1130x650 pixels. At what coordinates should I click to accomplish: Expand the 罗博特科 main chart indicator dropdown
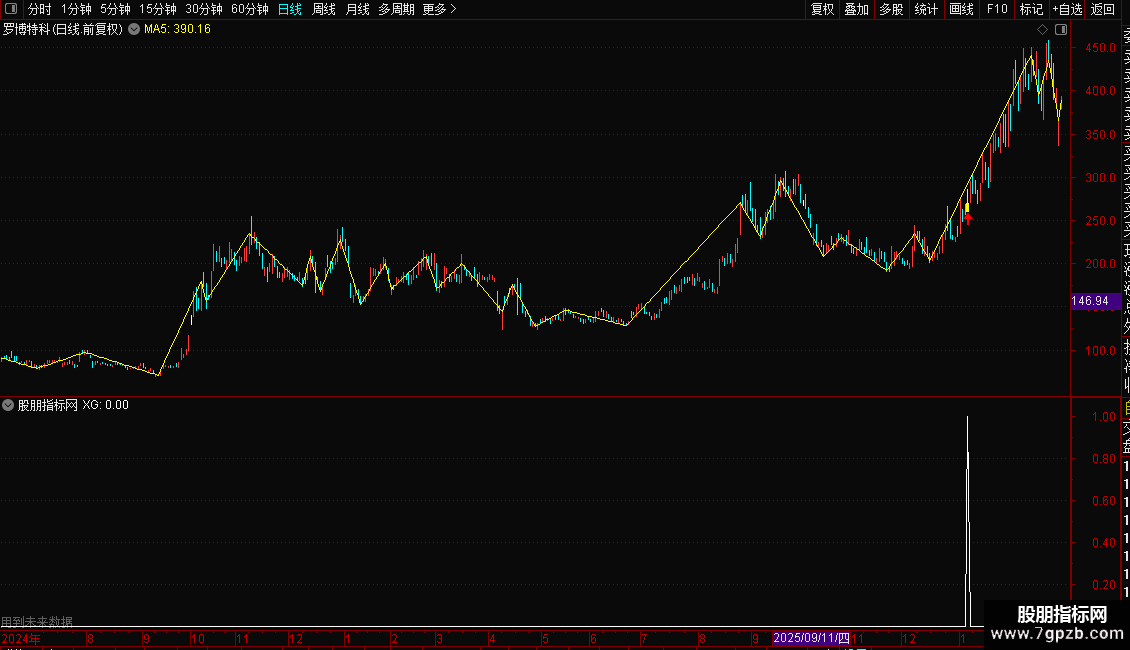(x=134, y=30)
